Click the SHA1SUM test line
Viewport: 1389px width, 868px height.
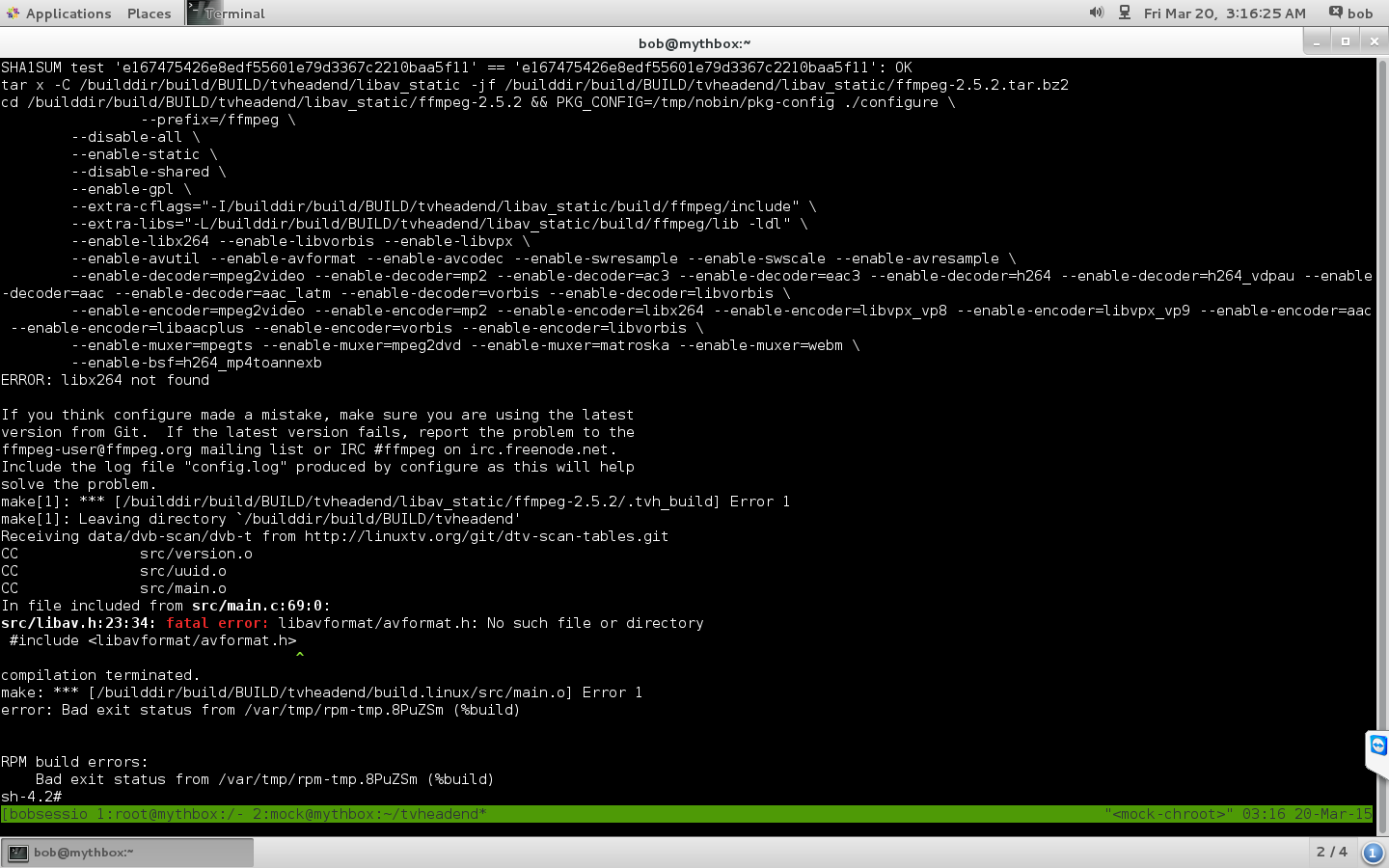(456, 68)
